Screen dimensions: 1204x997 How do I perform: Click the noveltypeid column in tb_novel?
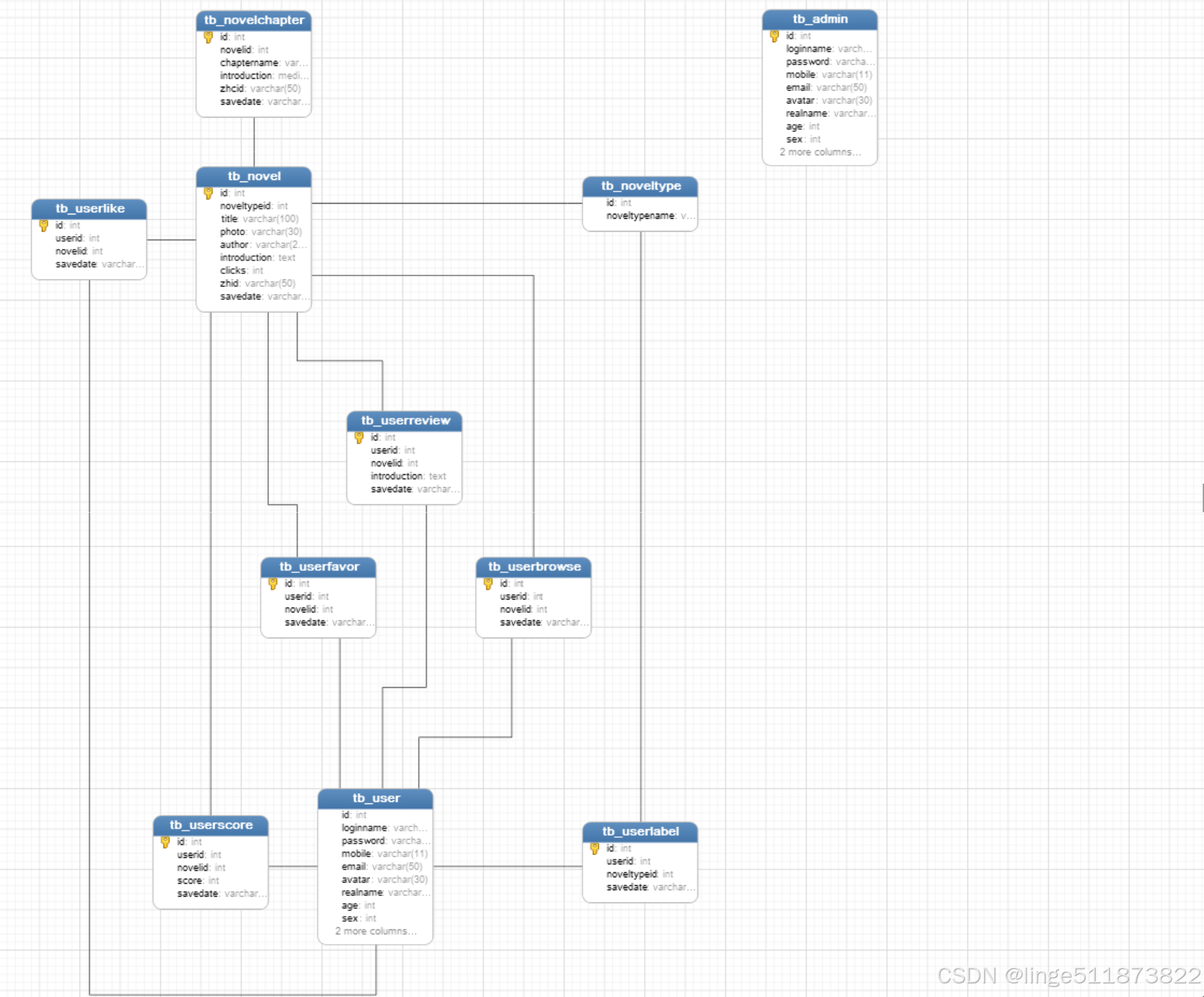[x=254, y=207]
